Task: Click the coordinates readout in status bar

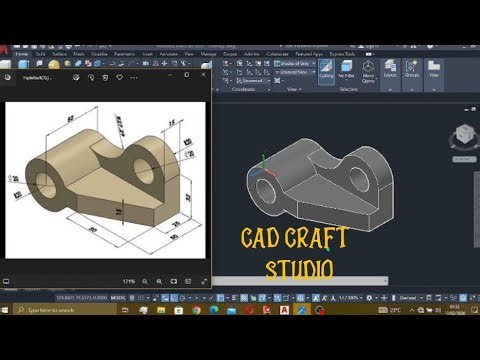Action: tap(82, 298)
